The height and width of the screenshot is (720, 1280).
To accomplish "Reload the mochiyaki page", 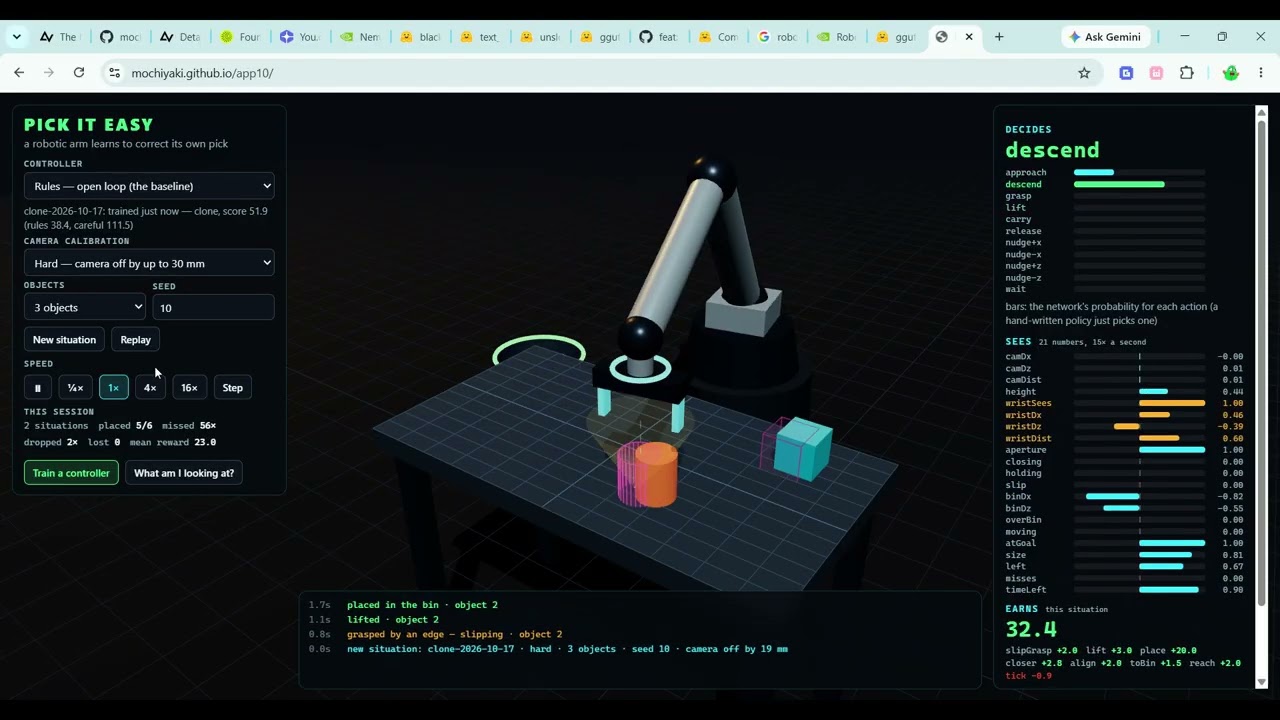I will 79,73.
